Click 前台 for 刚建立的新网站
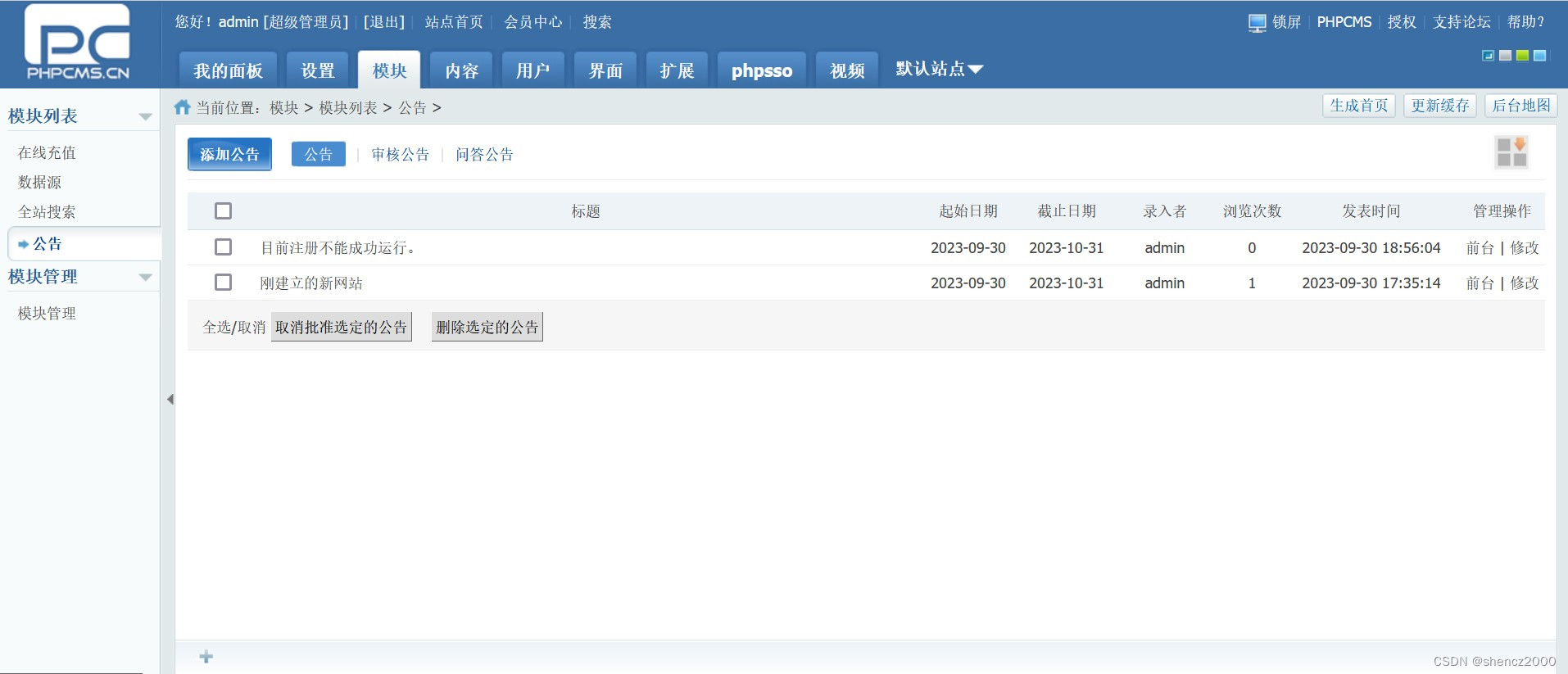Screen dimensions: 1568x674 (1480, 283)
